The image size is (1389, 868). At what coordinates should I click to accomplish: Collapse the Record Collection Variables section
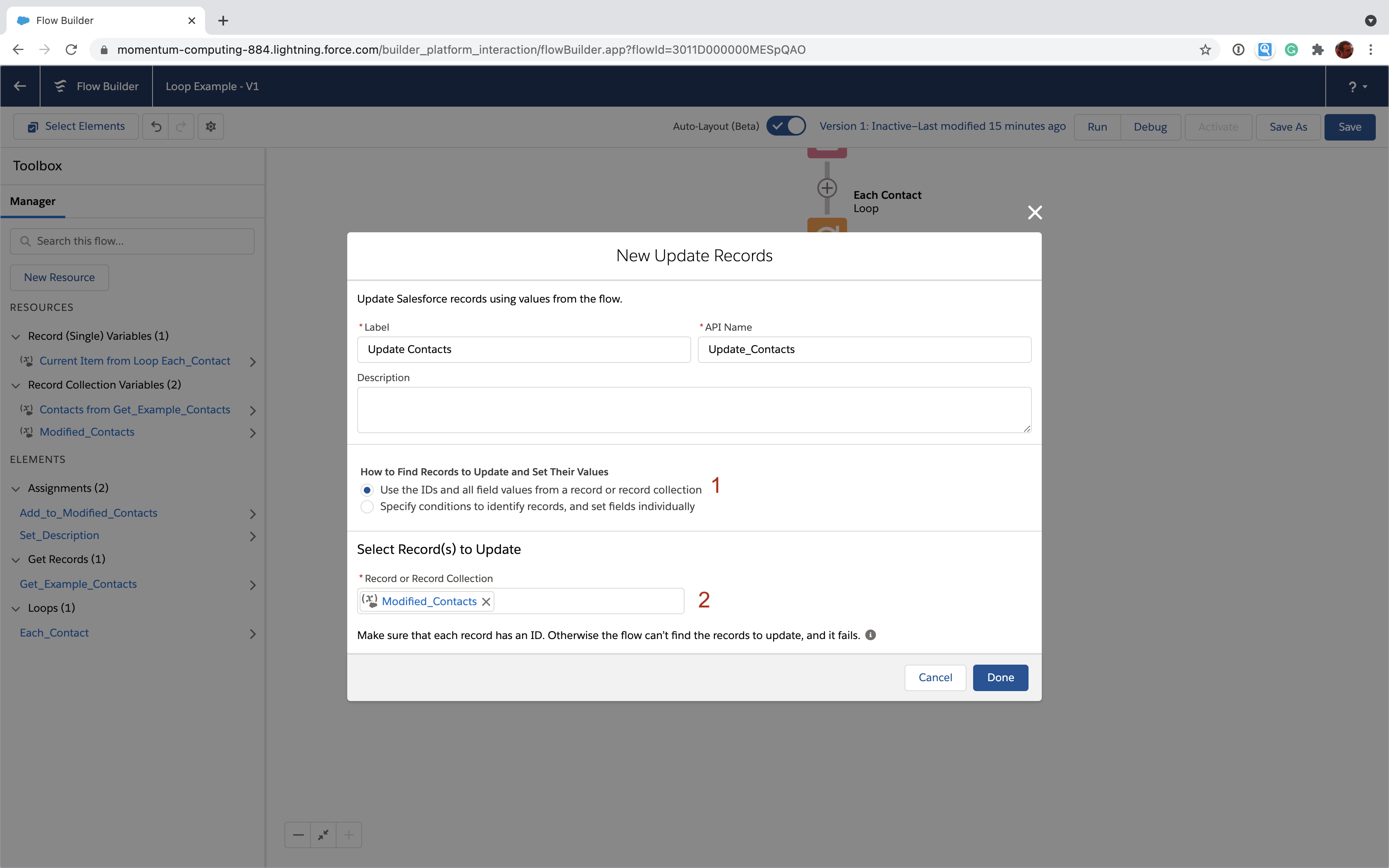point(15,385)
